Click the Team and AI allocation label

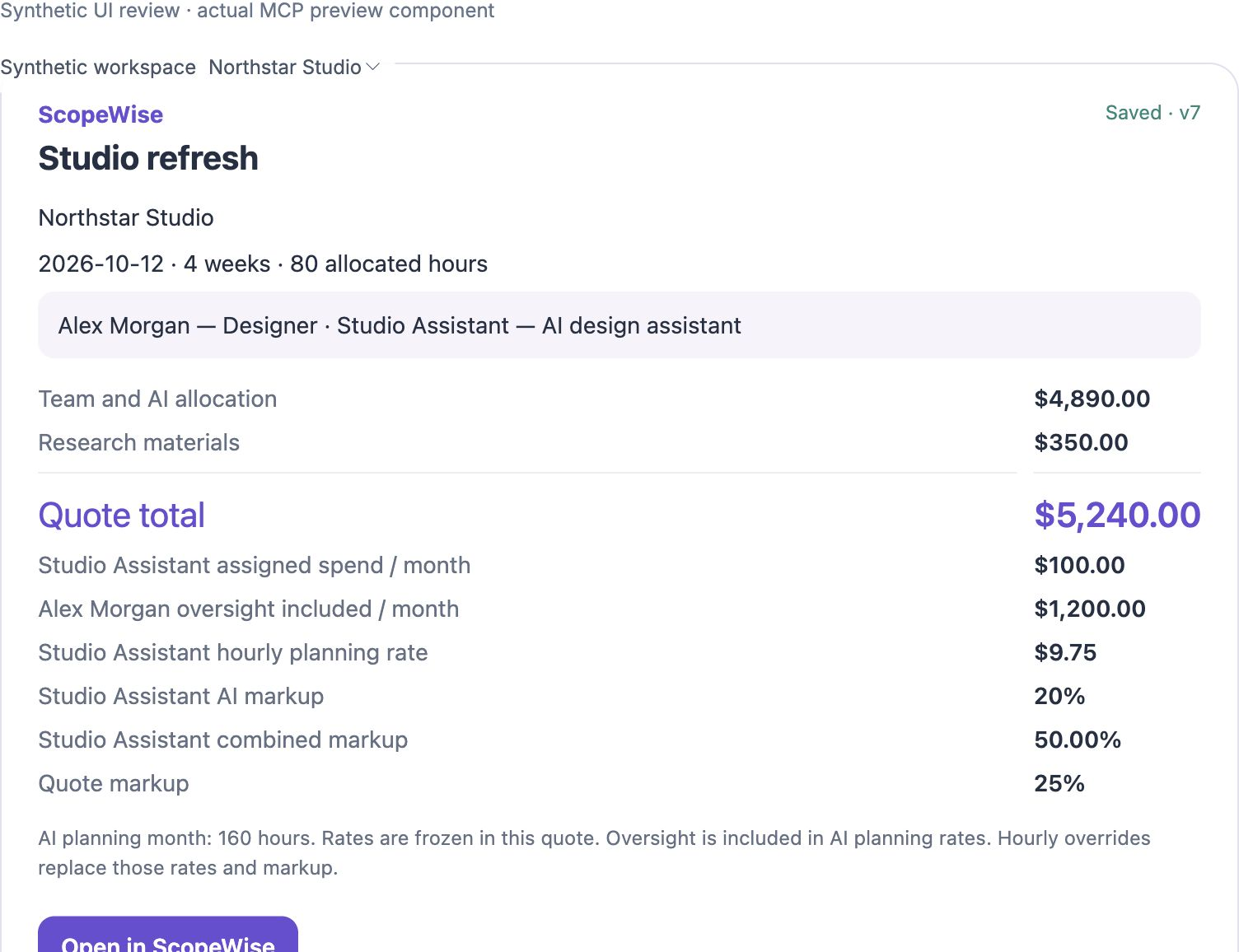[157, 399]
